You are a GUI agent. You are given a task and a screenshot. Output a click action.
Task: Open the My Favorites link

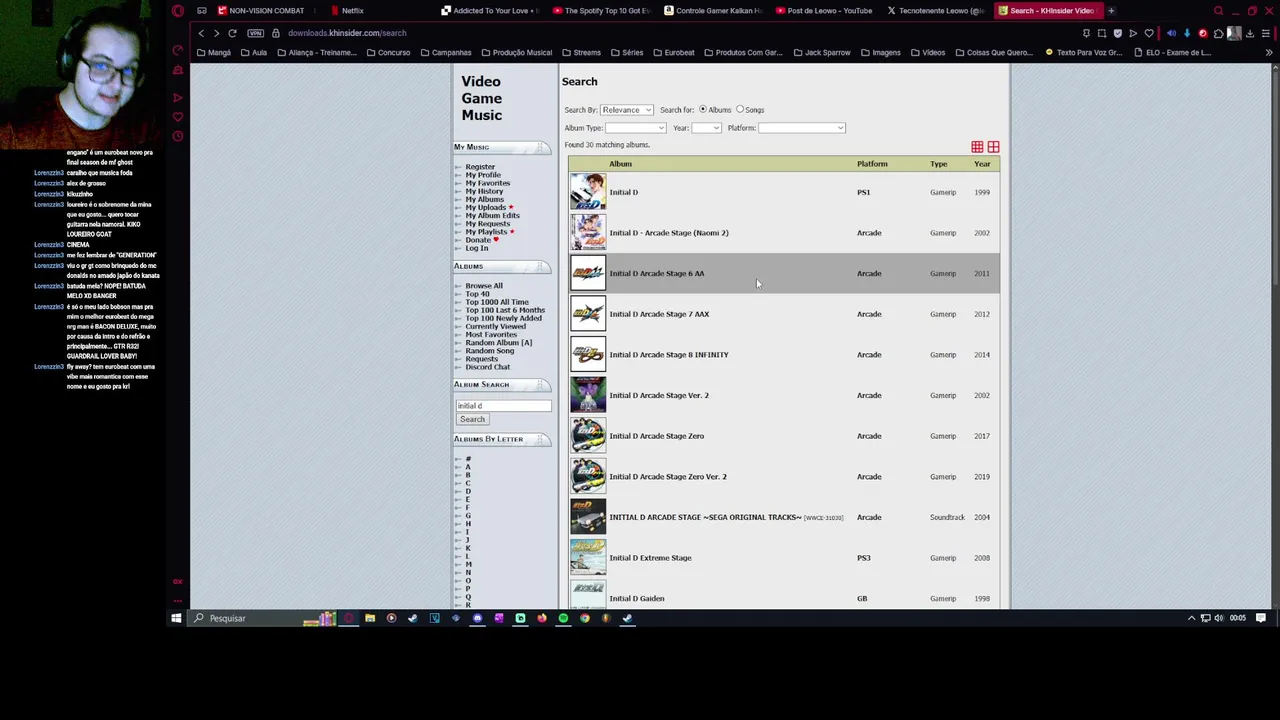pyautogui.click(x=487, y=183)
